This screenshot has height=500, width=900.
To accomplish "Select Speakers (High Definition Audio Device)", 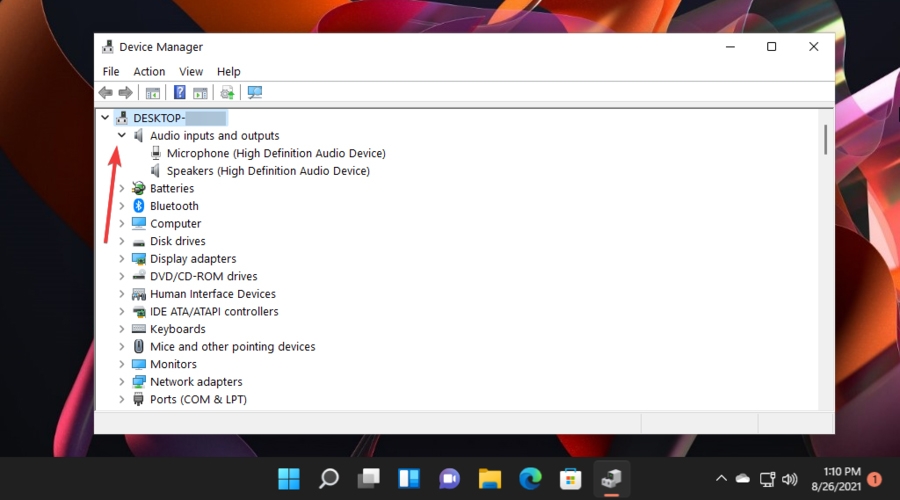I will 268,170.
